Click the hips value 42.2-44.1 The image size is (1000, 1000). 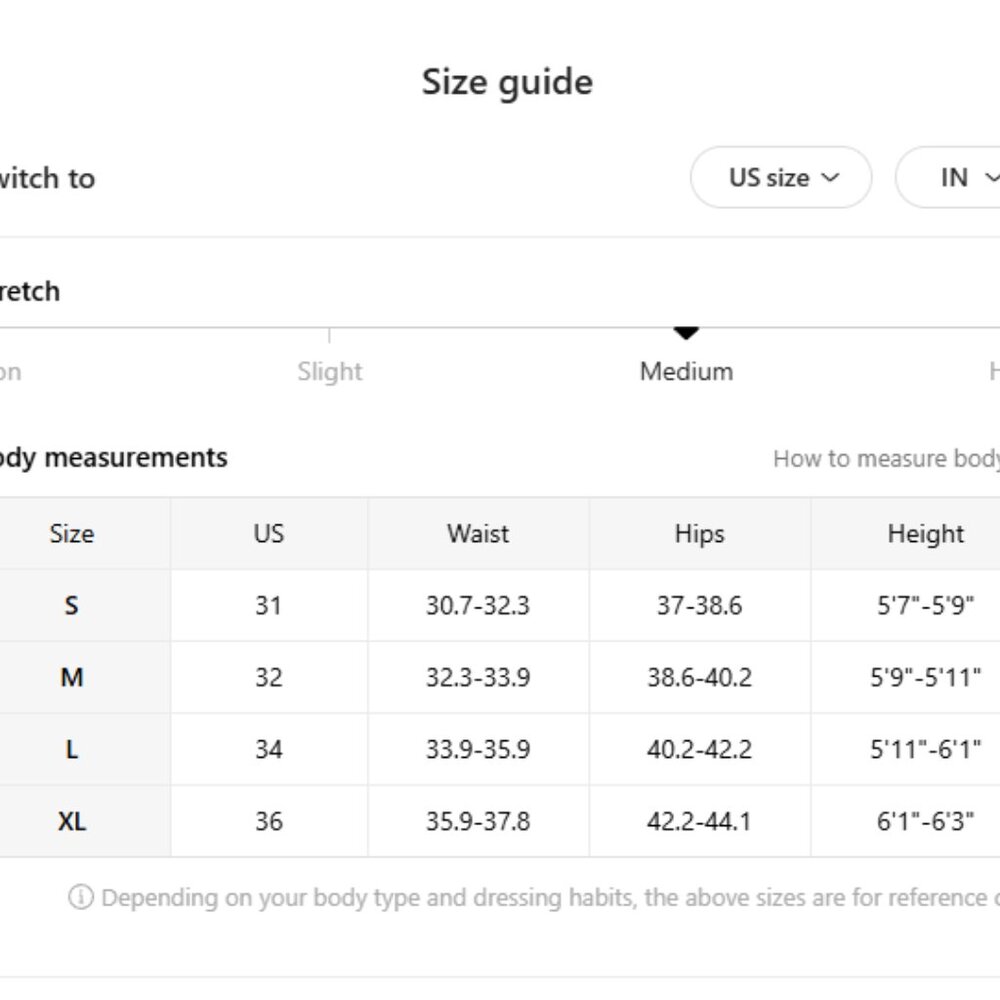700,821
